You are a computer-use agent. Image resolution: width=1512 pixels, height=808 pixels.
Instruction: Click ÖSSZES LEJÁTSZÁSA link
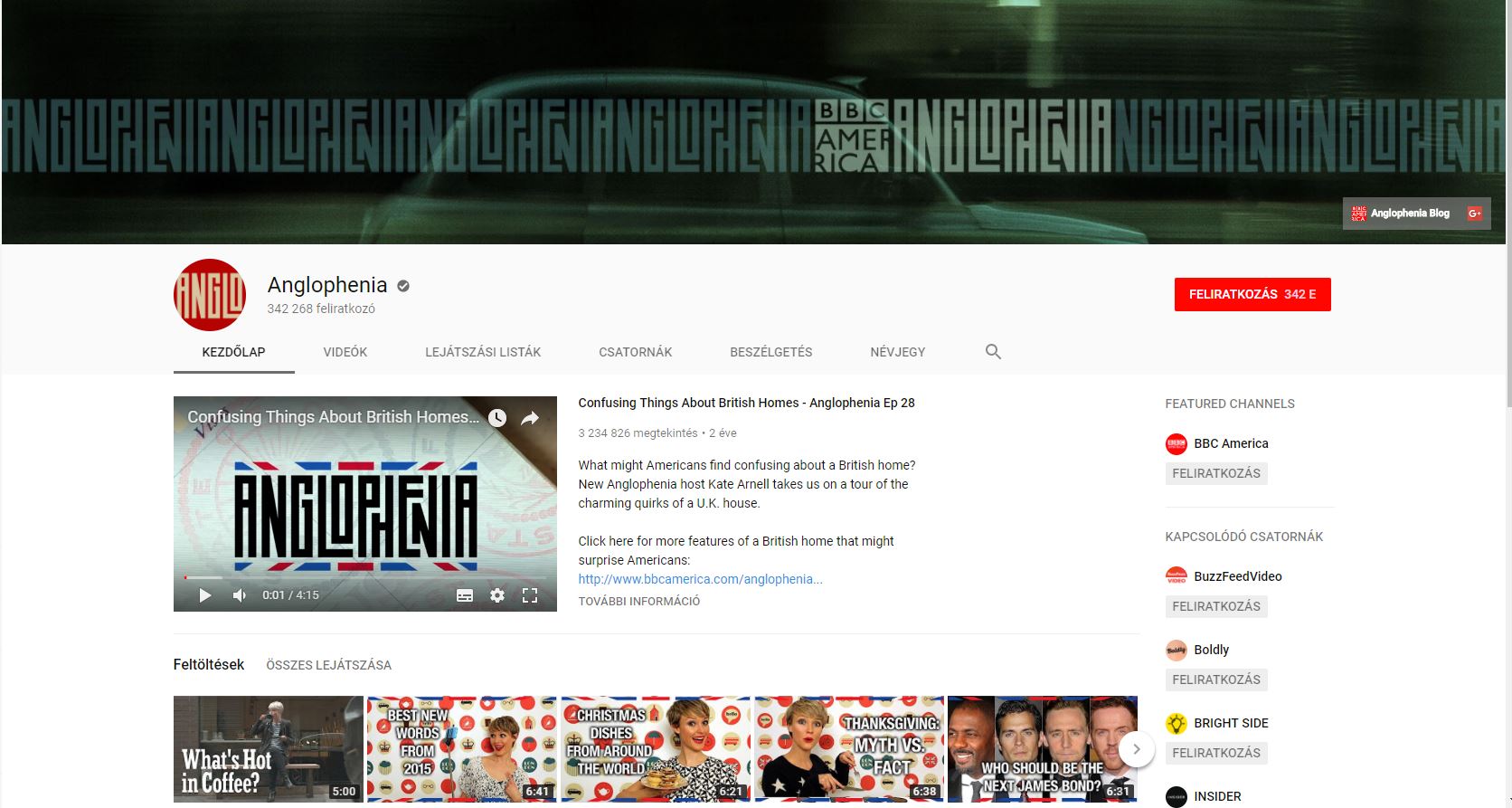(x=329, y=665)
